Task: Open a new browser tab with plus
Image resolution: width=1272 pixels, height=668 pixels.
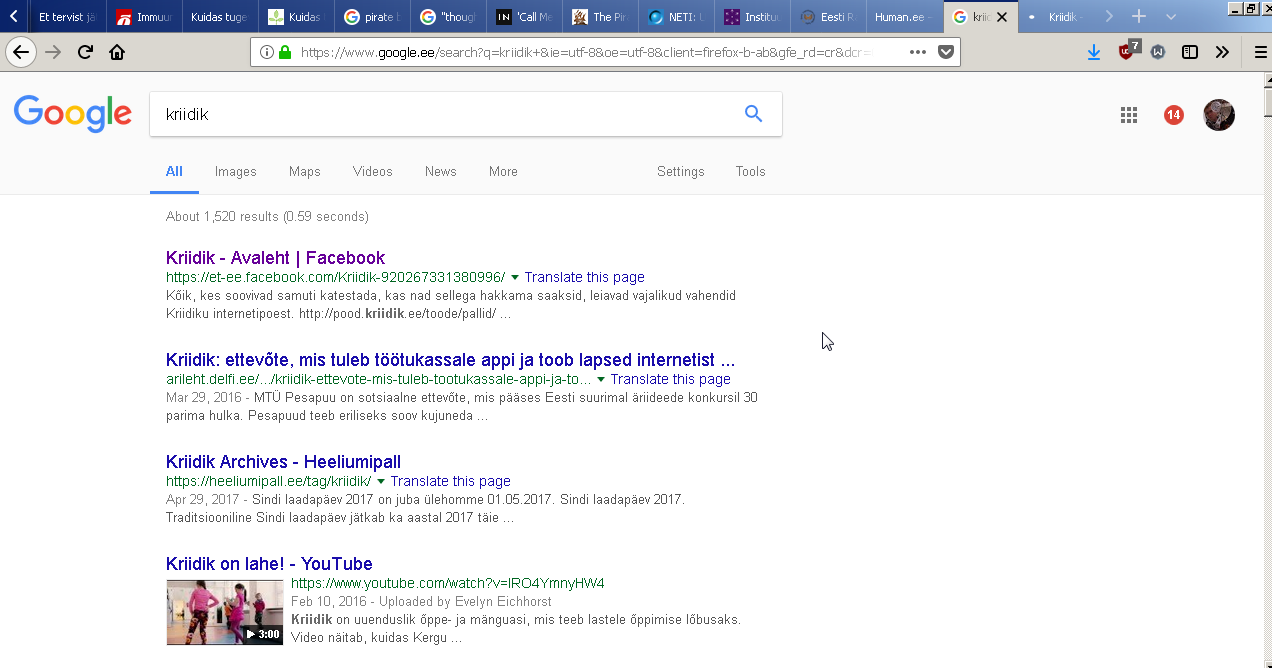Action: pos(1138,17)
